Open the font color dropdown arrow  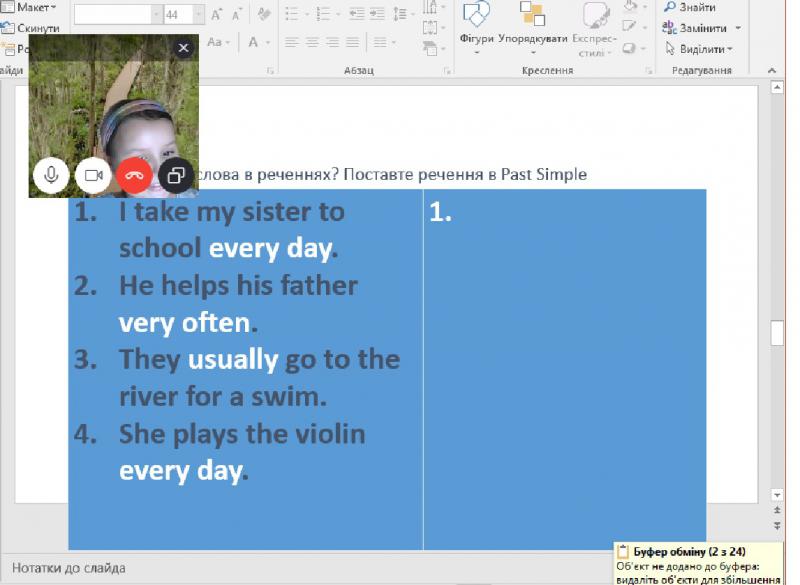267,43
